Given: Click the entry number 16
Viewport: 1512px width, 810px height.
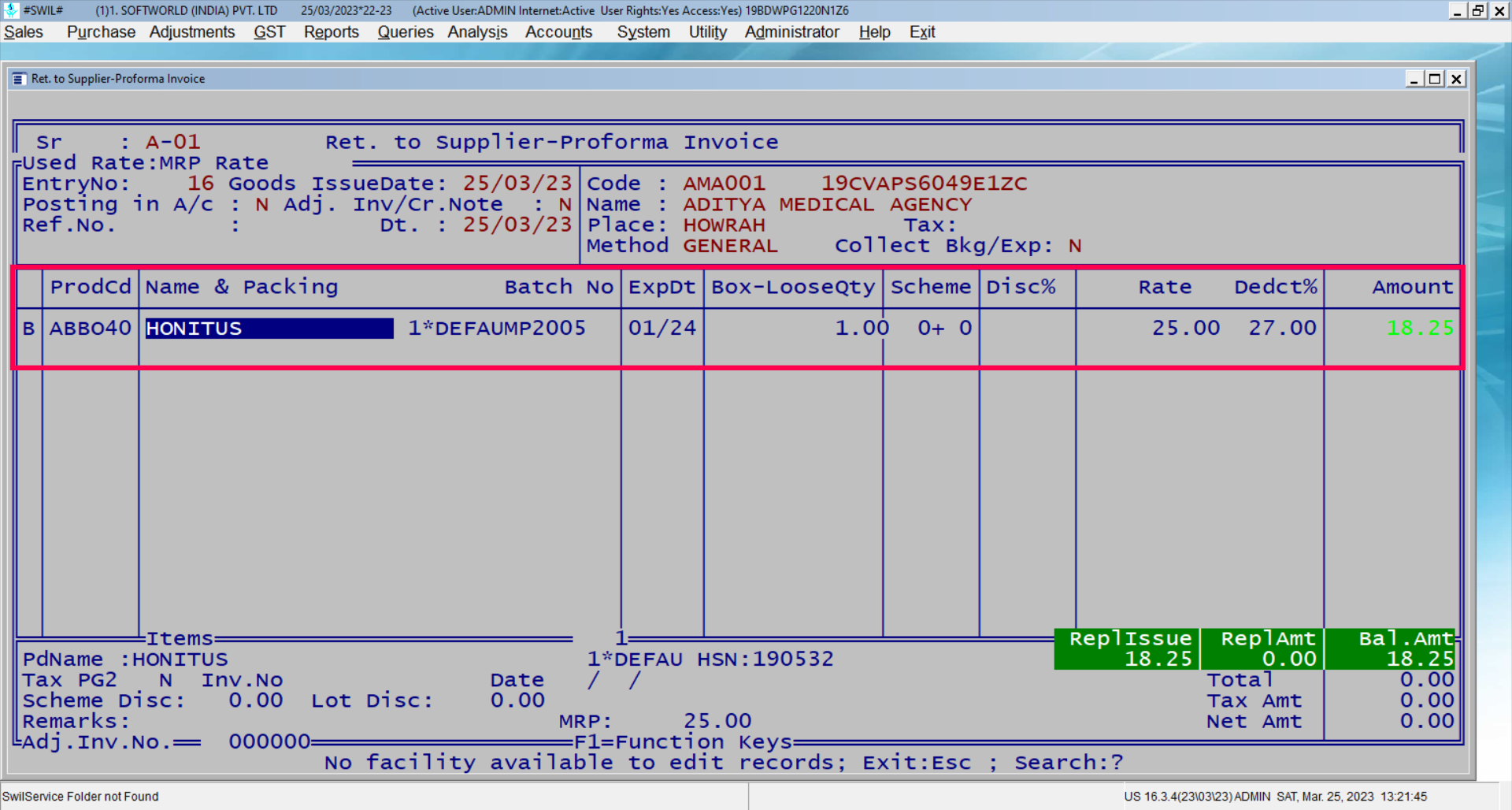Looking at the screenshot, I should (201, 184).
